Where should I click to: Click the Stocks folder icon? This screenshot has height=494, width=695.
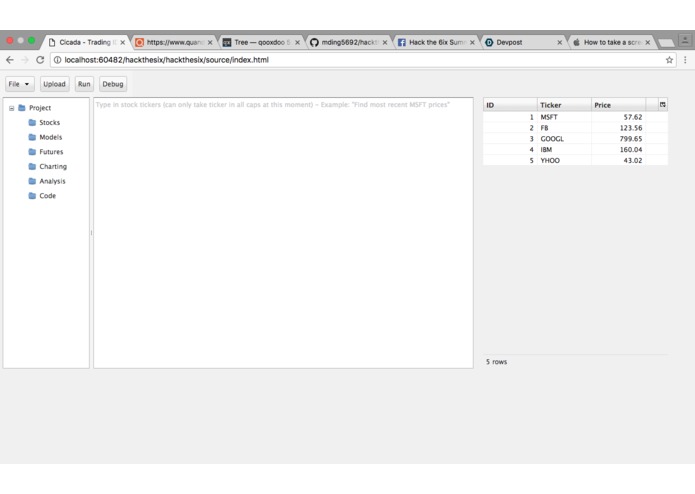(32, 122)
